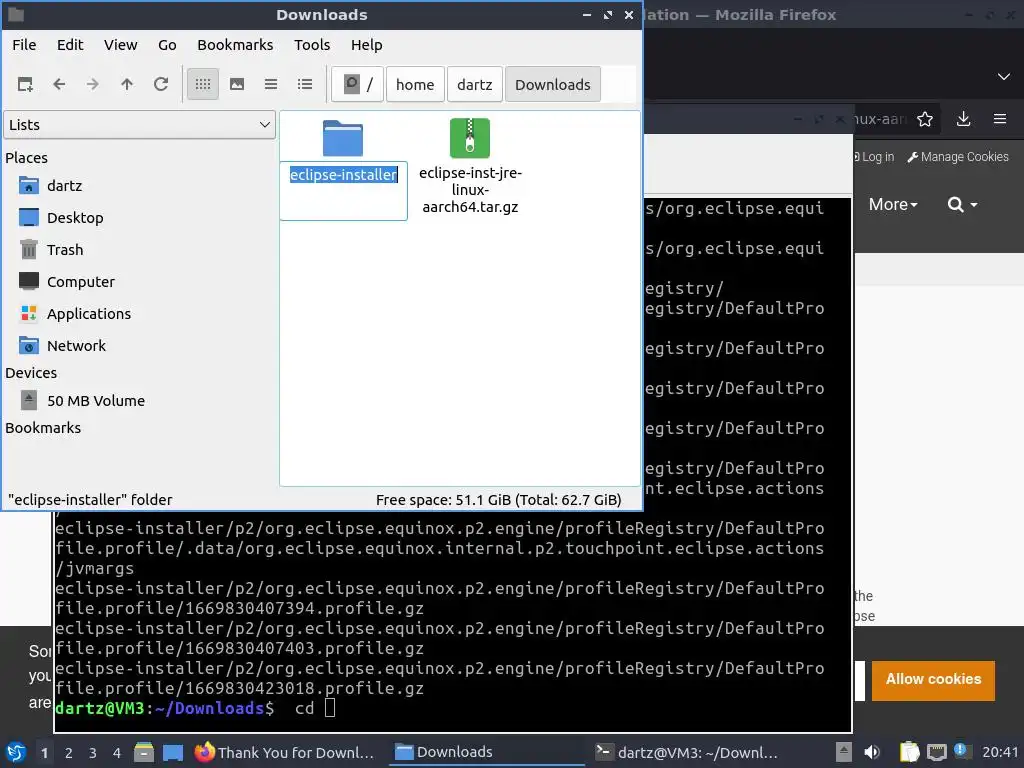
Task: Open a new tab in file manager
Action: 25,84
